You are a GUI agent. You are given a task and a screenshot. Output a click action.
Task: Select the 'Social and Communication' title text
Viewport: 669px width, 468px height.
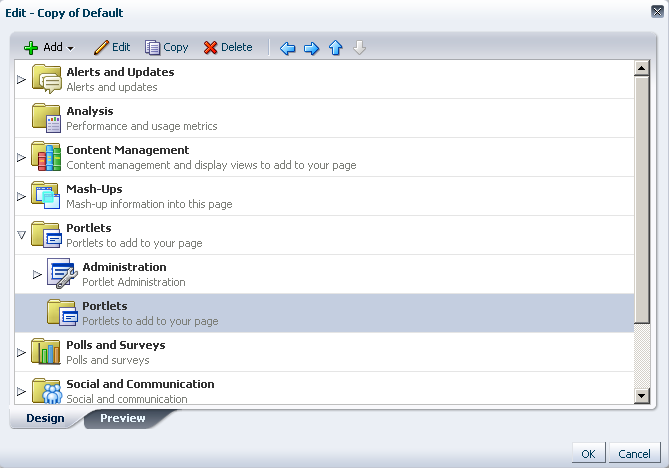(x=140, y=384)
